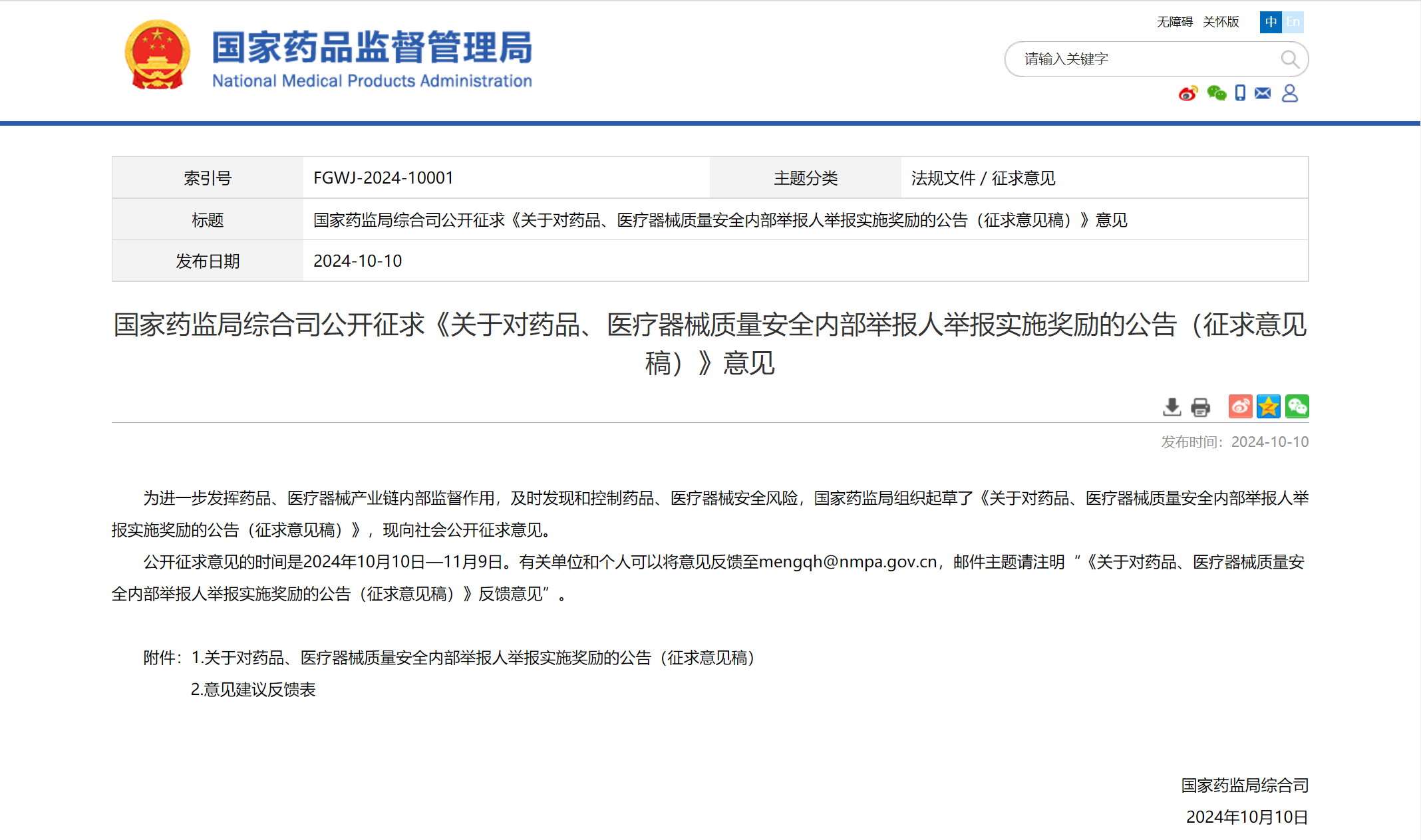Share article via green WeChat icon
Screen dimensions: 1421x840
coord(1297,406)
